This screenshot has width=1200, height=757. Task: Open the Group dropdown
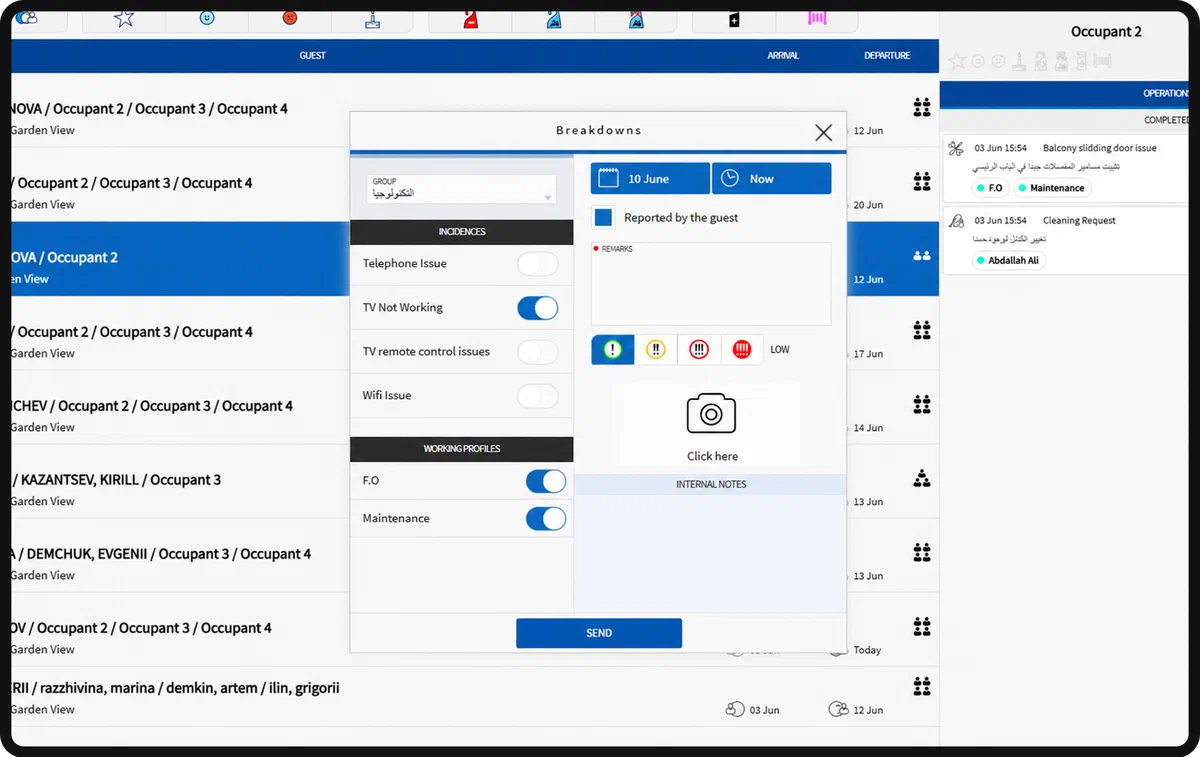pos(461,189)
